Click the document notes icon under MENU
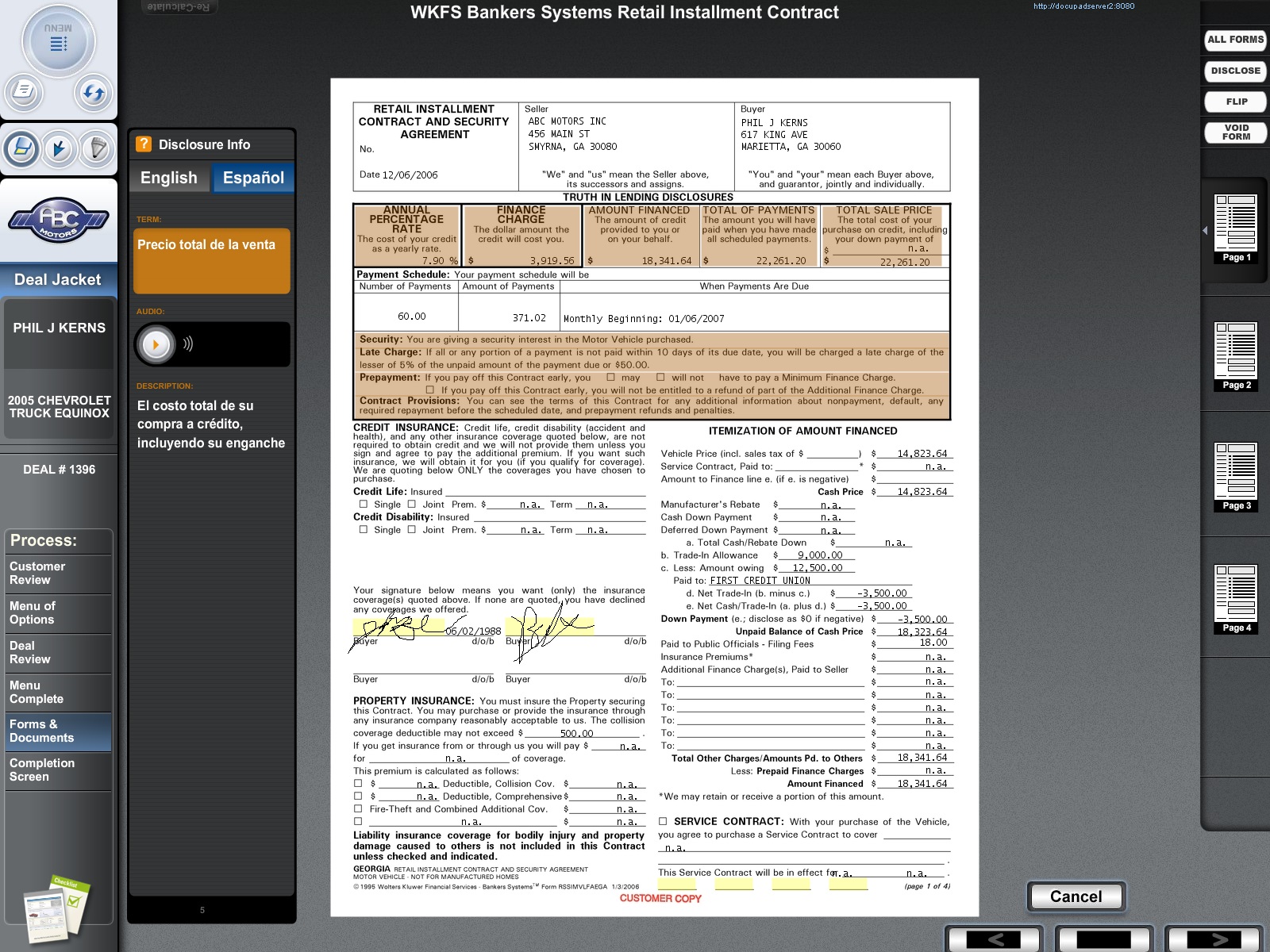 click(23, 91)
